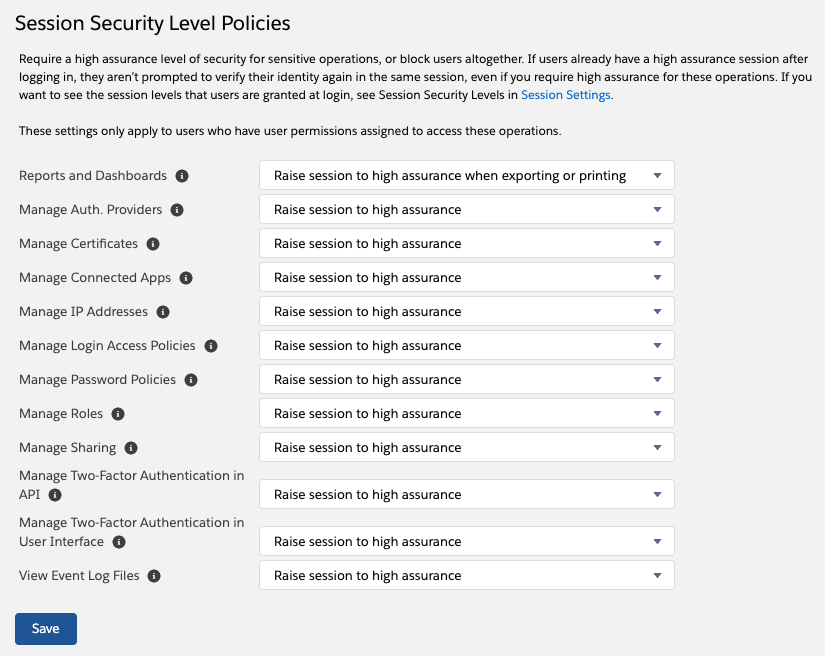Click the info icon beside Reports and Dashboards
The width and height of the screenshot is (825, 656).
point(182,175)
